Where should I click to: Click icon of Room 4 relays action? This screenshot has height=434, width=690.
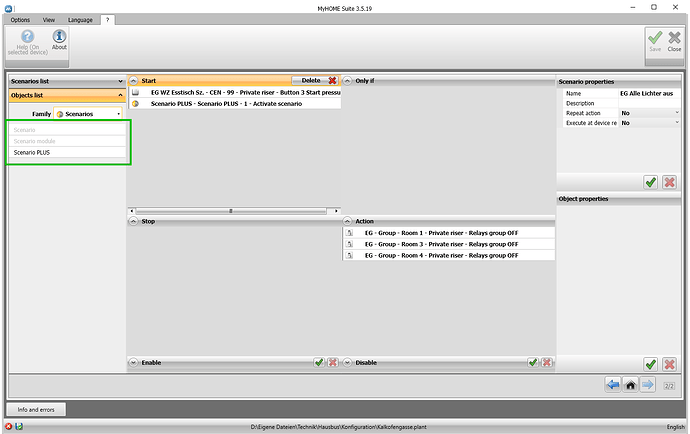tap(349, 255)
